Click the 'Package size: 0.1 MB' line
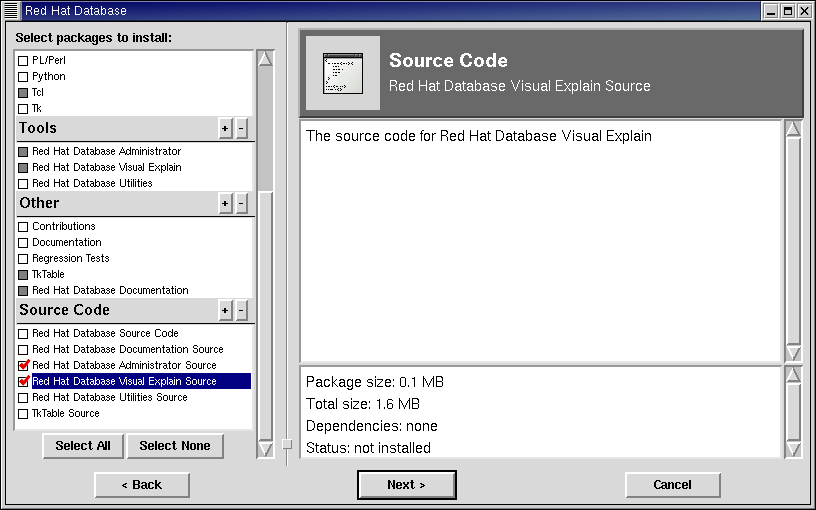 click(375, 382)
